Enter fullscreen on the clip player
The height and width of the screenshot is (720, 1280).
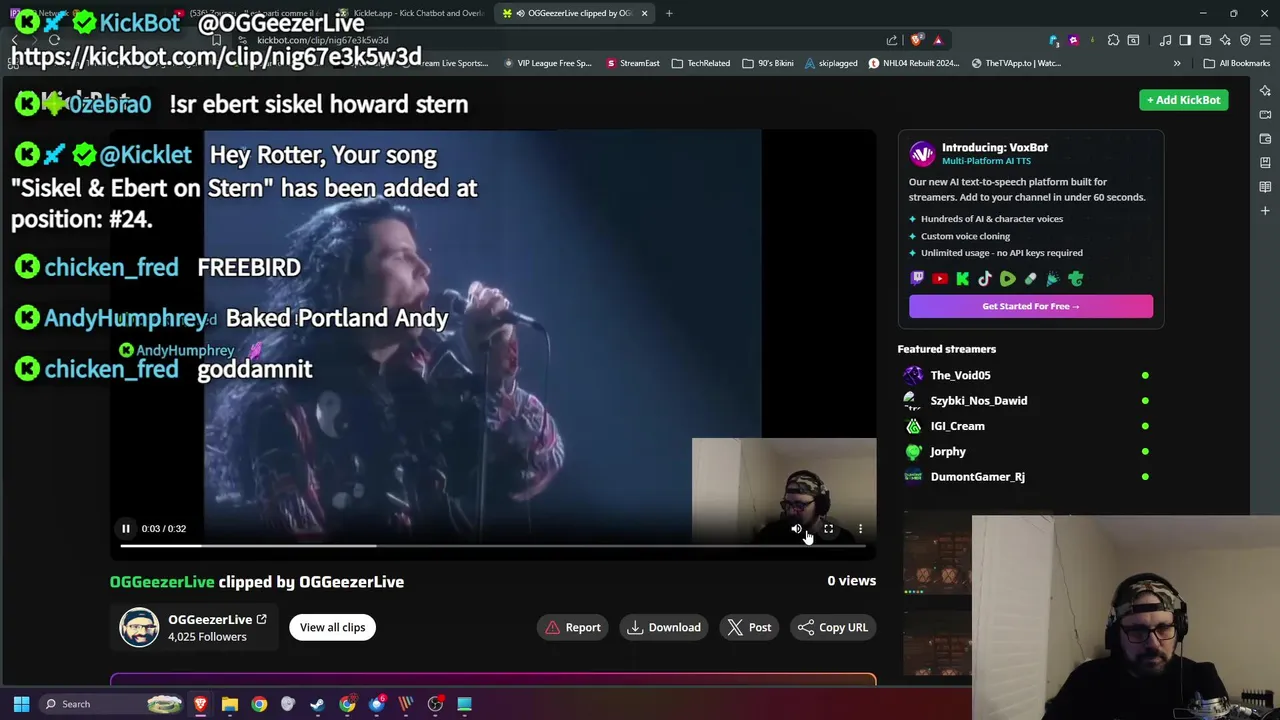coord(828,528)
